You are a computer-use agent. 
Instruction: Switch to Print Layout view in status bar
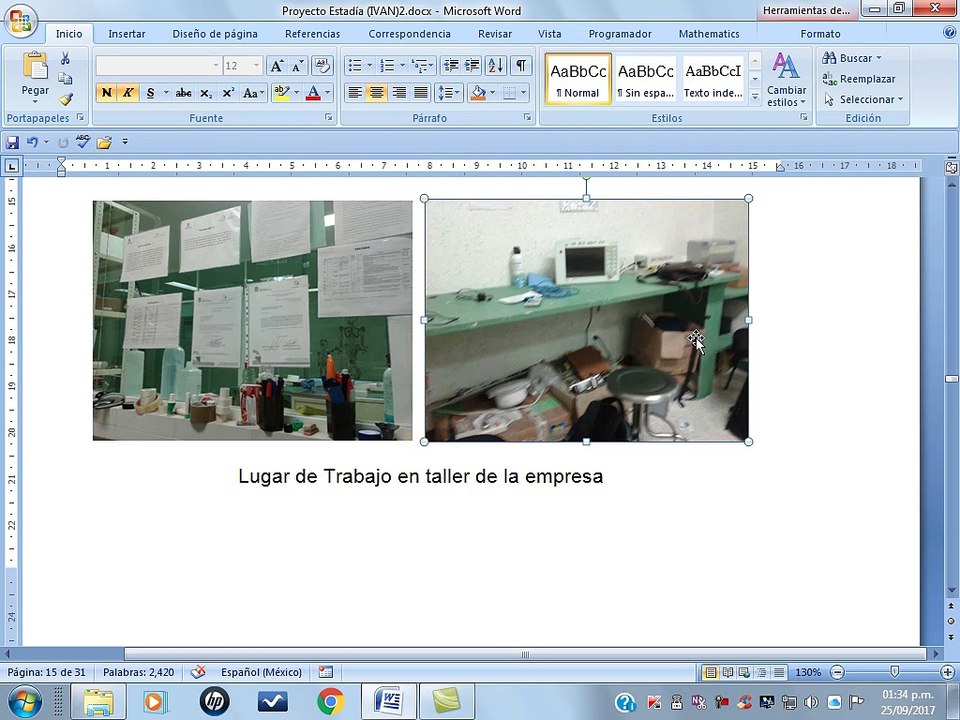pyautogui.click(x=710, y=672)
